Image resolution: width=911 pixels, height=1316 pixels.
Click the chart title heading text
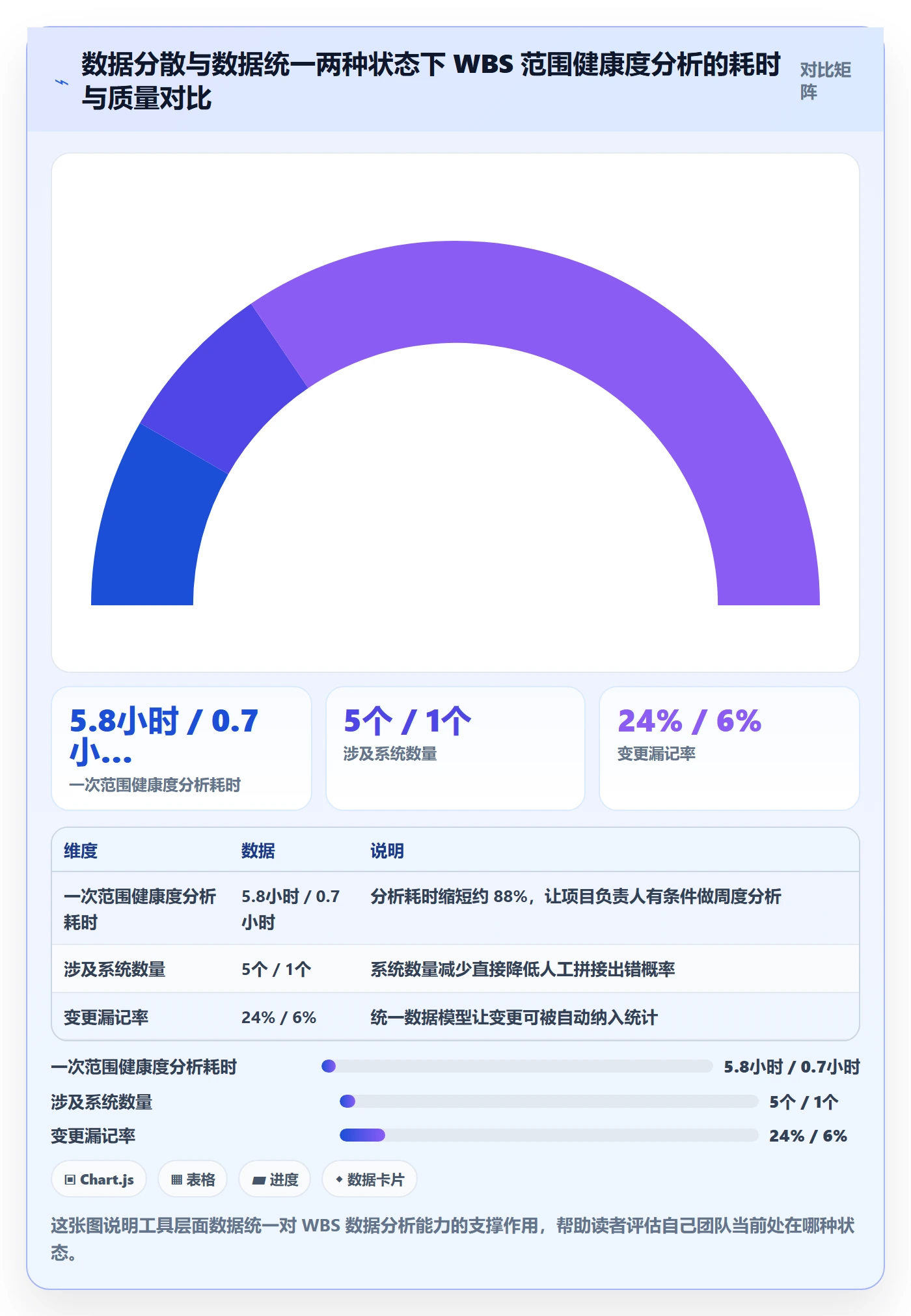pos(431,81)
